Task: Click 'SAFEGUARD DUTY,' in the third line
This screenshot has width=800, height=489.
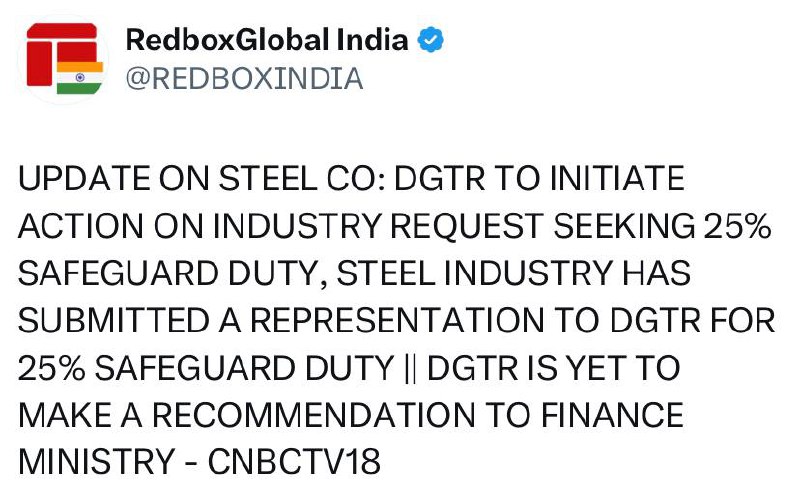Action: (172, 274)
